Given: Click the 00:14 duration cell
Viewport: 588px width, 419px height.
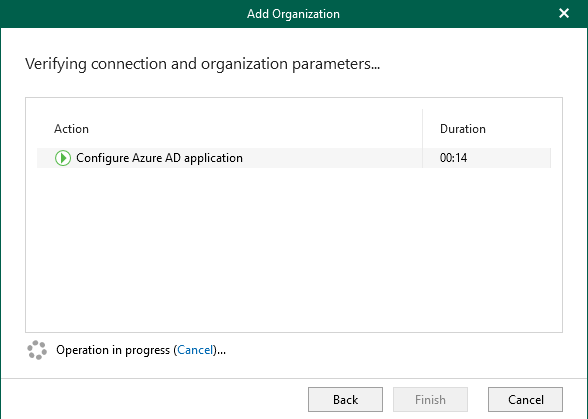Looking at the screenshot, I should click(x=453, y=158).
